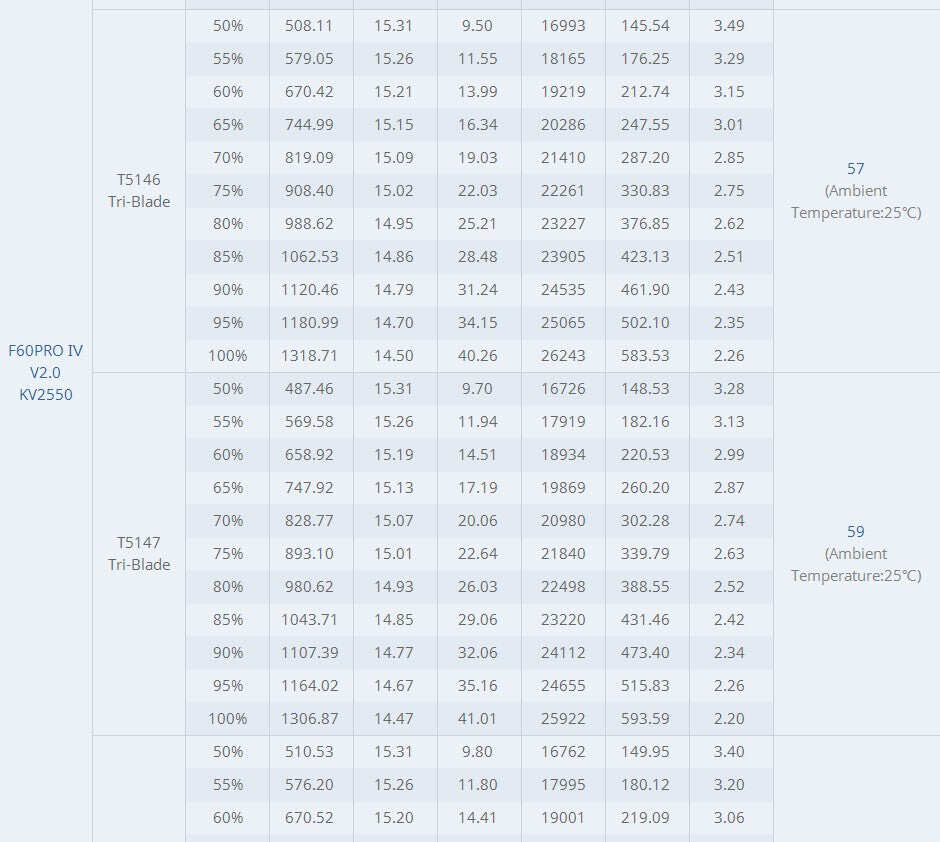Click efficiency 2.20 cell
The width and height of the screenshot is (940, 842).
point(731,719)
